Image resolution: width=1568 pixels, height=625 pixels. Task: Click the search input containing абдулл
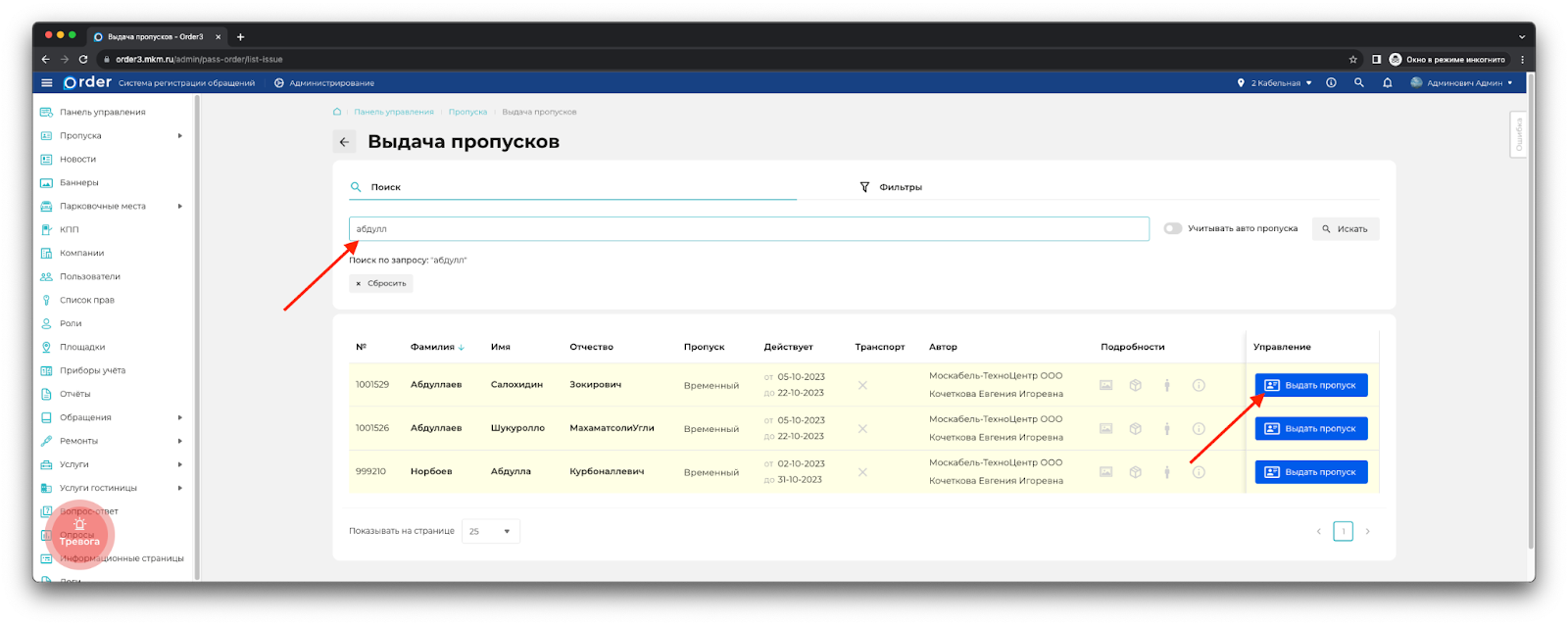(x=749, y=229)
